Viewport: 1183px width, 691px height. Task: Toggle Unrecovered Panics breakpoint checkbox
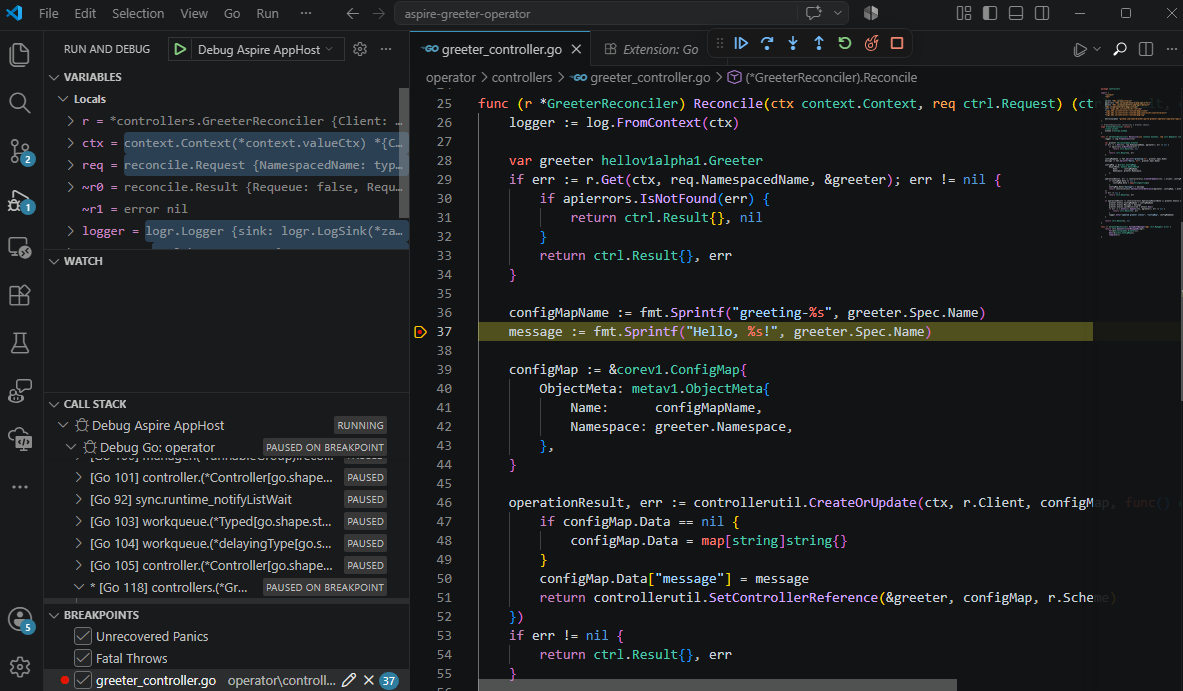83,637
